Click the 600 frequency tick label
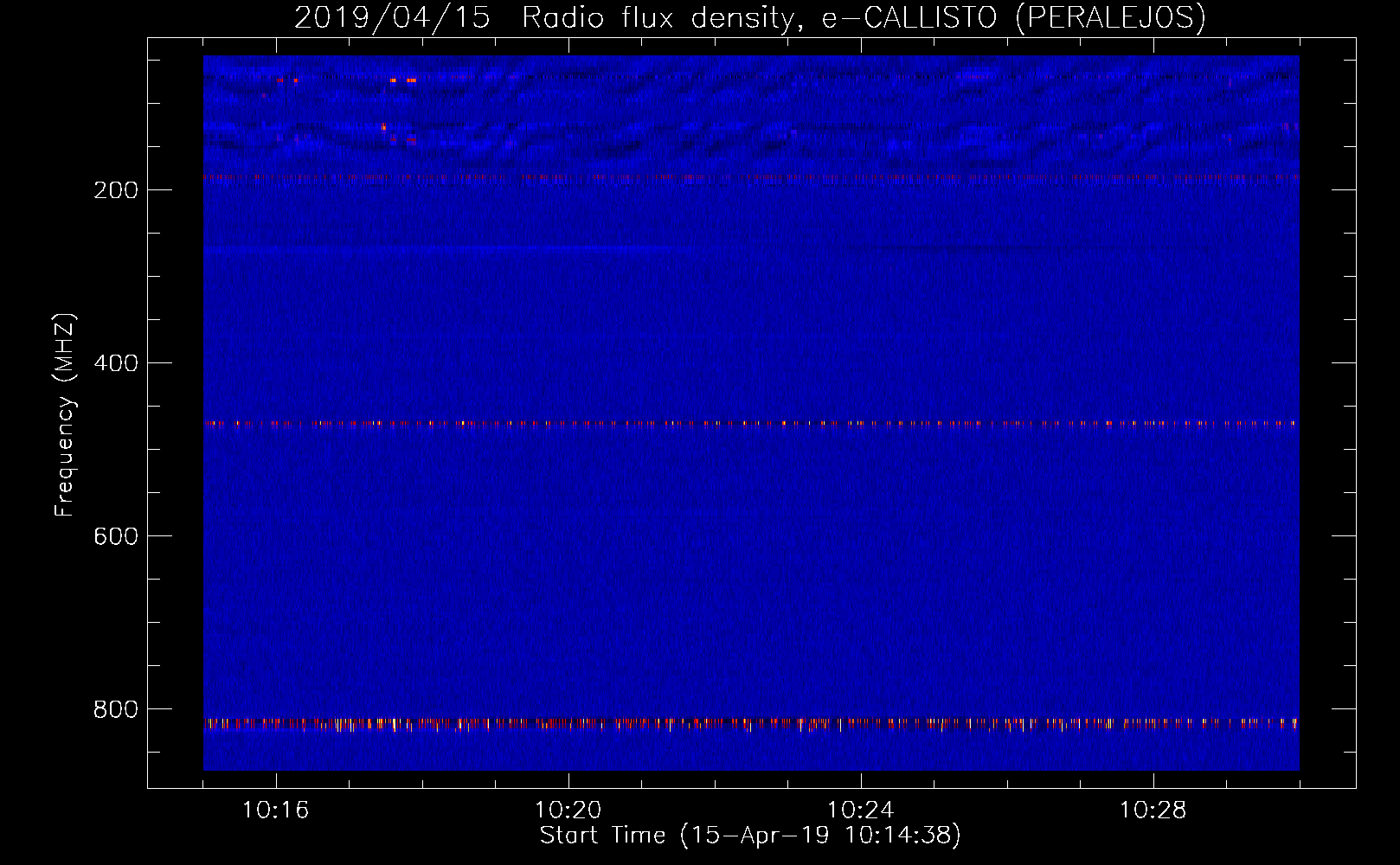This screenshot has width=1400, height=865. (116, 536)
